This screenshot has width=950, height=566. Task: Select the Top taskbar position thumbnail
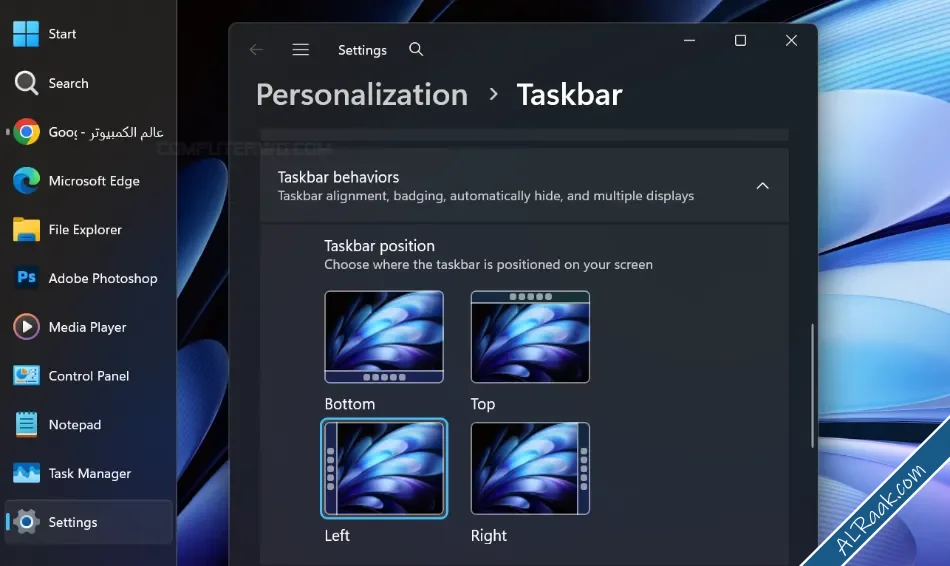[x=530, y=337]
